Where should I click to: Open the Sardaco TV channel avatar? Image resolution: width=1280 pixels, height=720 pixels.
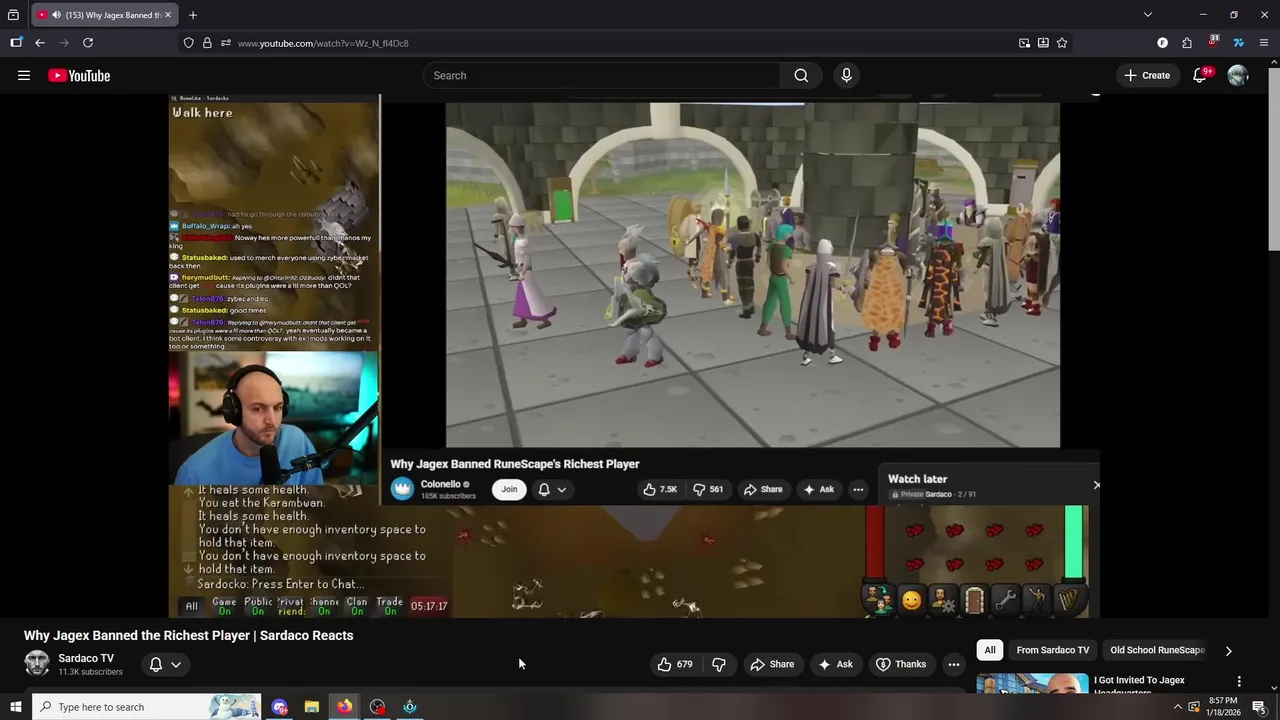click(x=37, y=664)
